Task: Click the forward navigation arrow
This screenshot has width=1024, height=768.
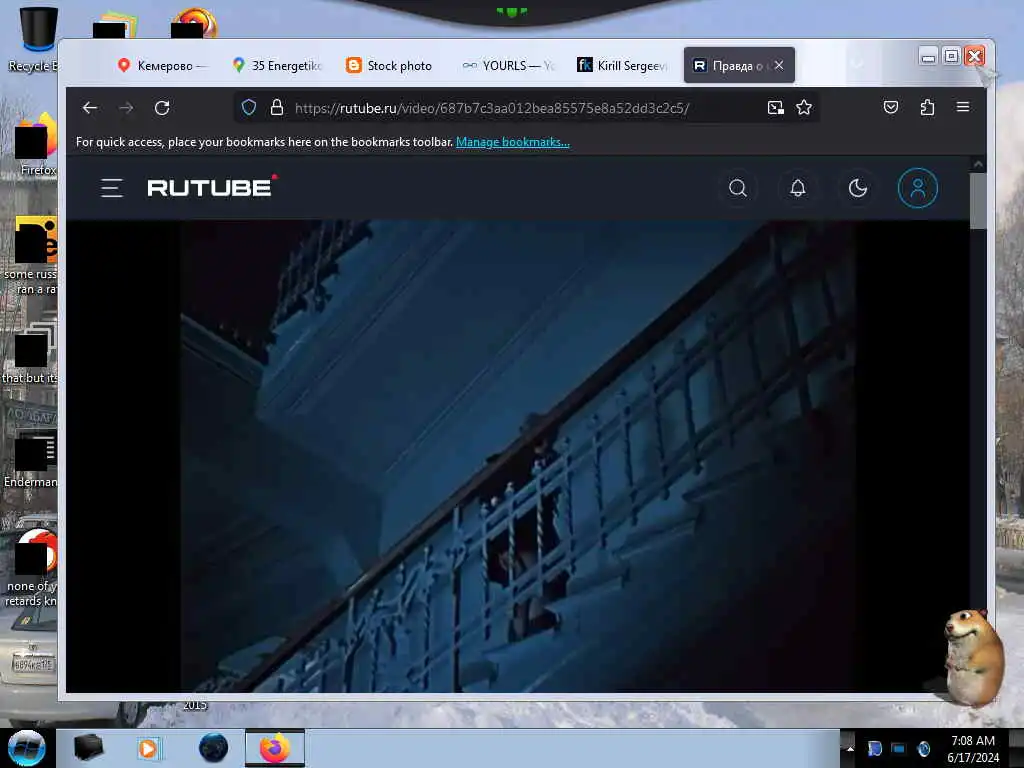Action: coord(126,108)
